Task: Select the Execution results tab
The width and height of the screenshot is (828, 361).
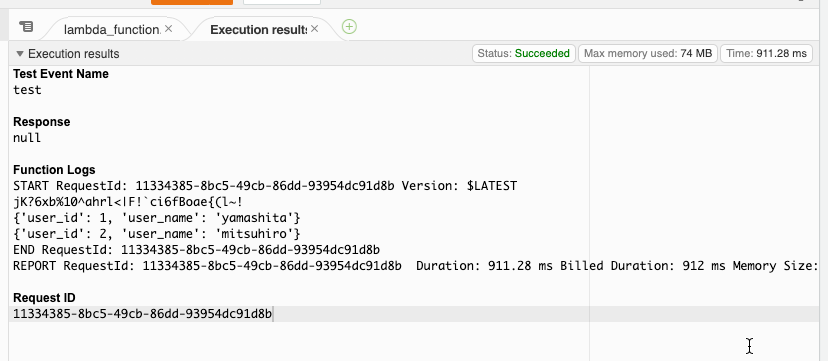Action: (x=258, y=30)
